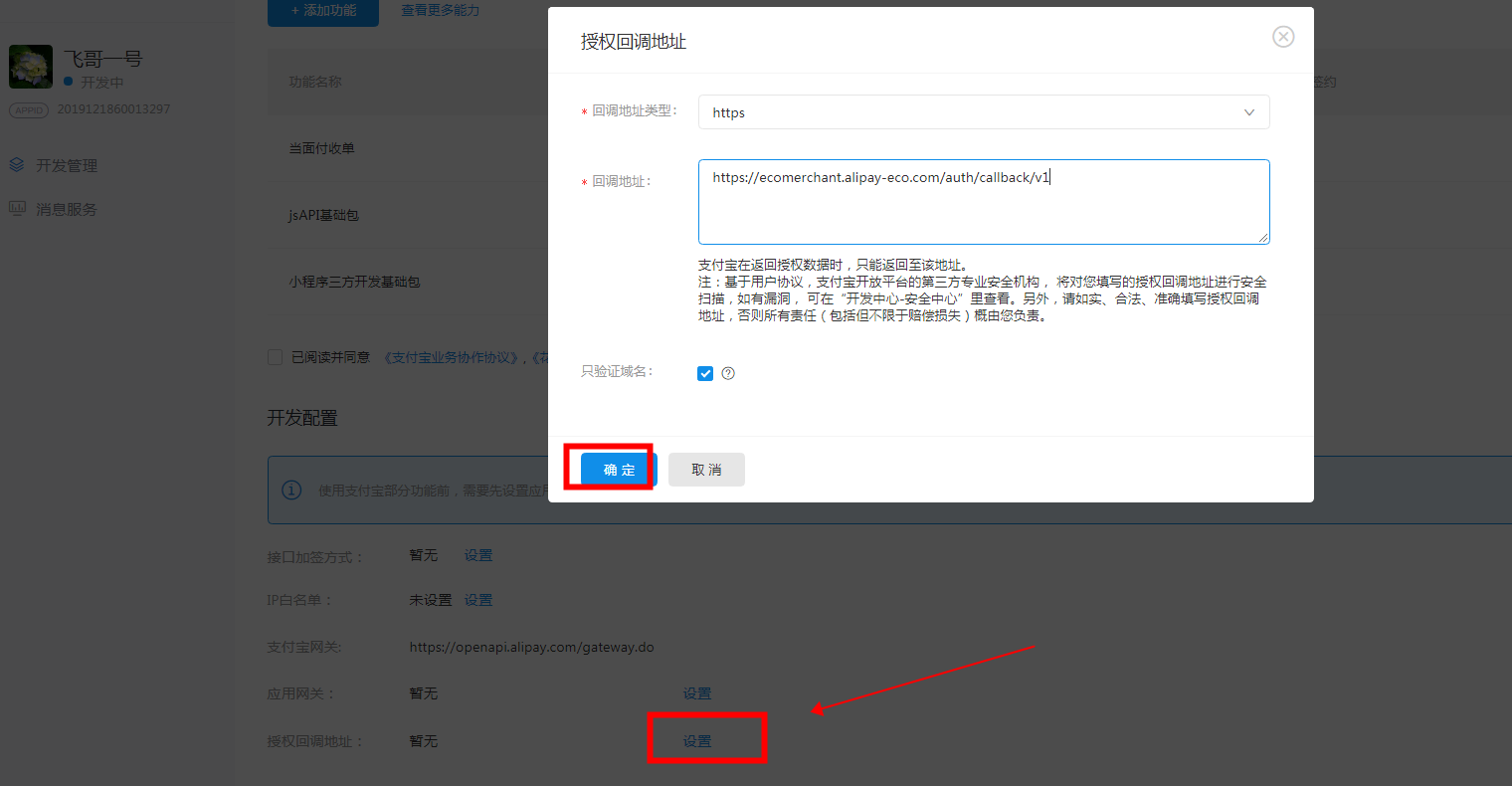The width and height of the screenshot is (1512, 786).
Task: Click the APPID badge icon
Action: (x=29, y=110)
